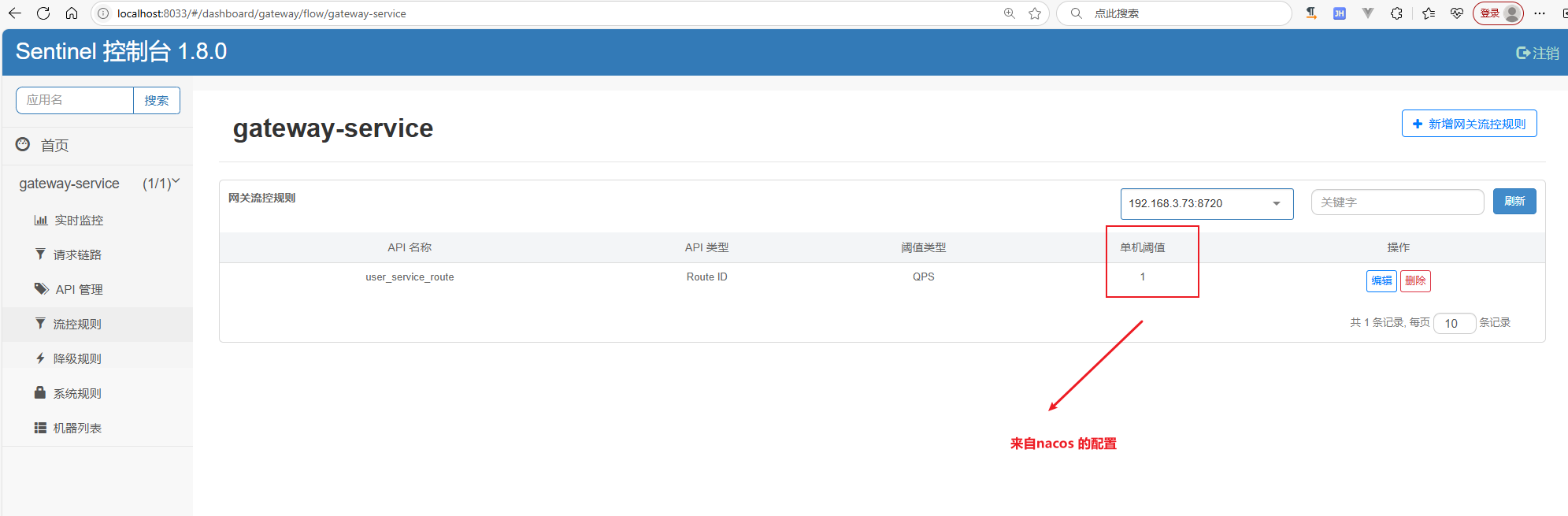This screenshot has width=1568, height=516.
Task: Click the filter icon beside 流控规则
Action: [x=40, y=323]
